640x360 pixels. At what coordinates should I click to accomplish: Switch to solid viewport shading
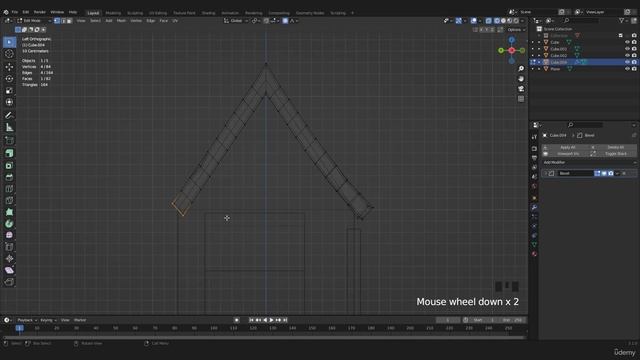pyautogui.click(x=503, y=20)
